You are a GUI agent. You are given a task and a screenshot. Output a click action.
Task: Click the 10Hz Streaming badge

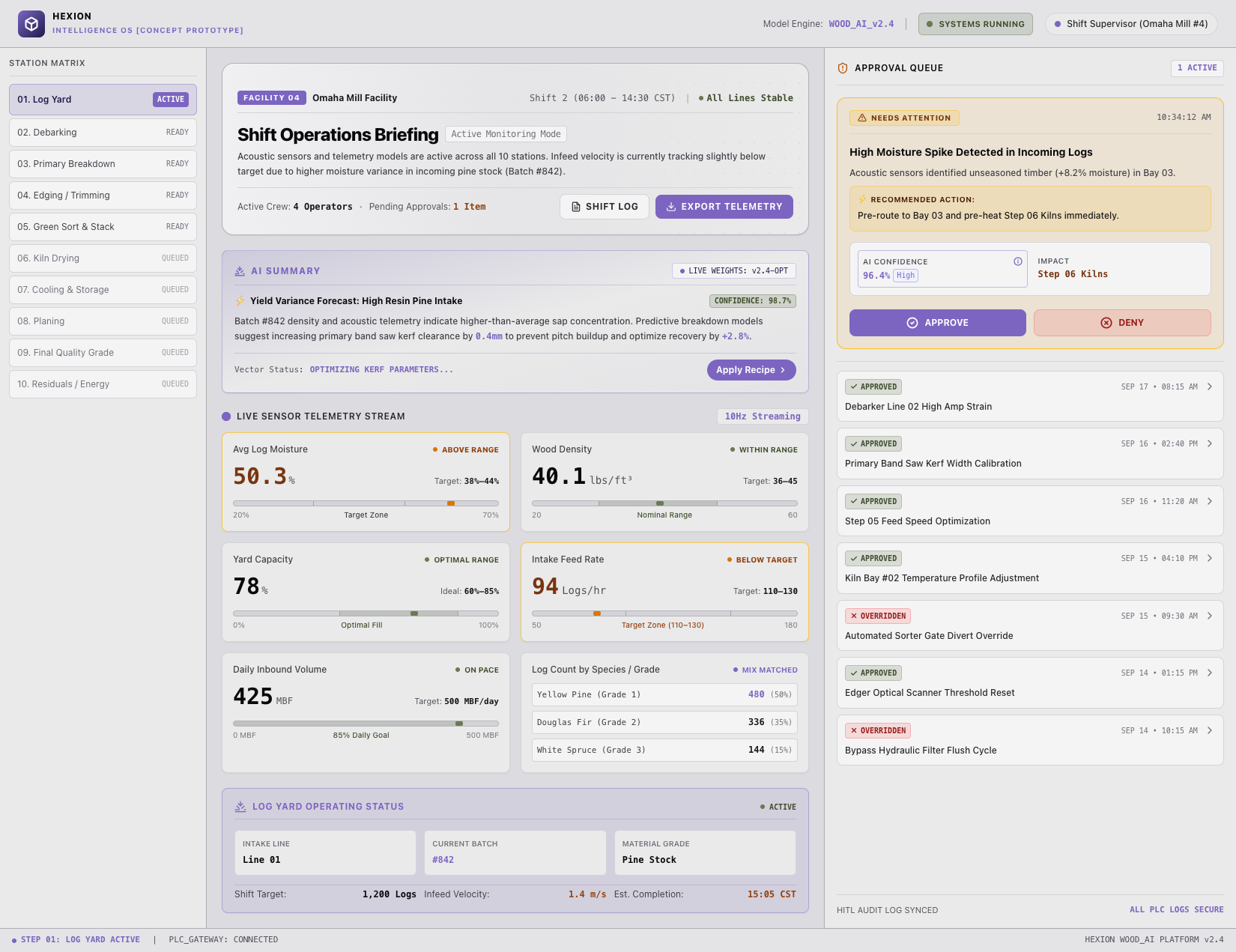coord(763,416)
